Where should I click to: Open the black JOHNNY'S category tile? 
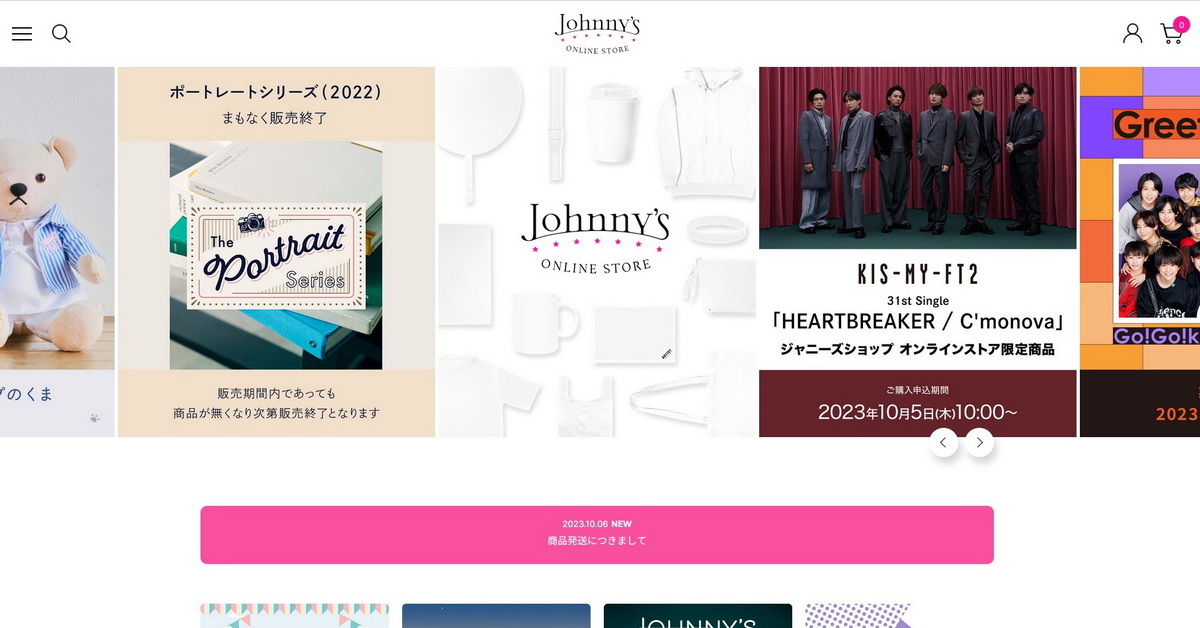[697, 615]
